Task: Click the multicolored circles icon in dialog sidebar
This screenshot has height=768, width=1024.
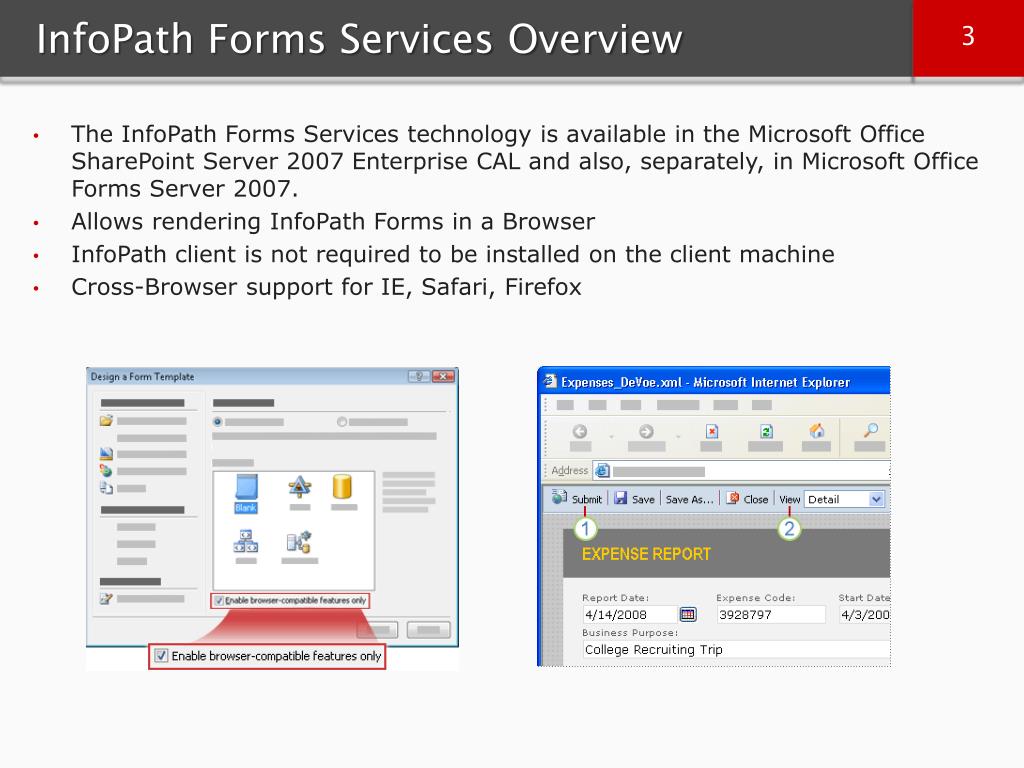Action: point(106,470)
